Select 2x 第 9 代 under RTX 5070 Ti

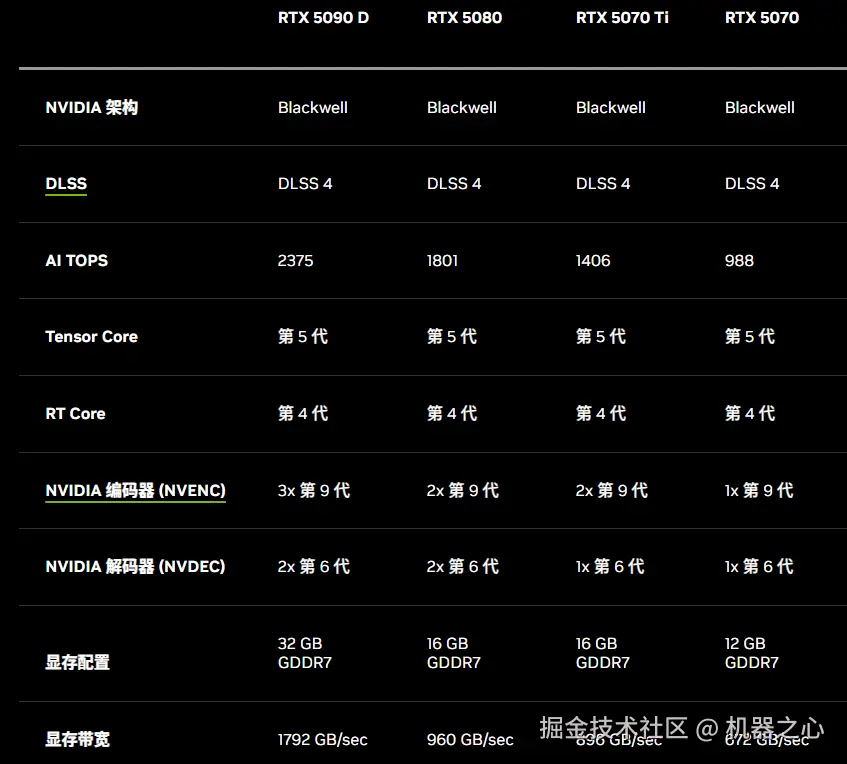(x=612, y=491)
